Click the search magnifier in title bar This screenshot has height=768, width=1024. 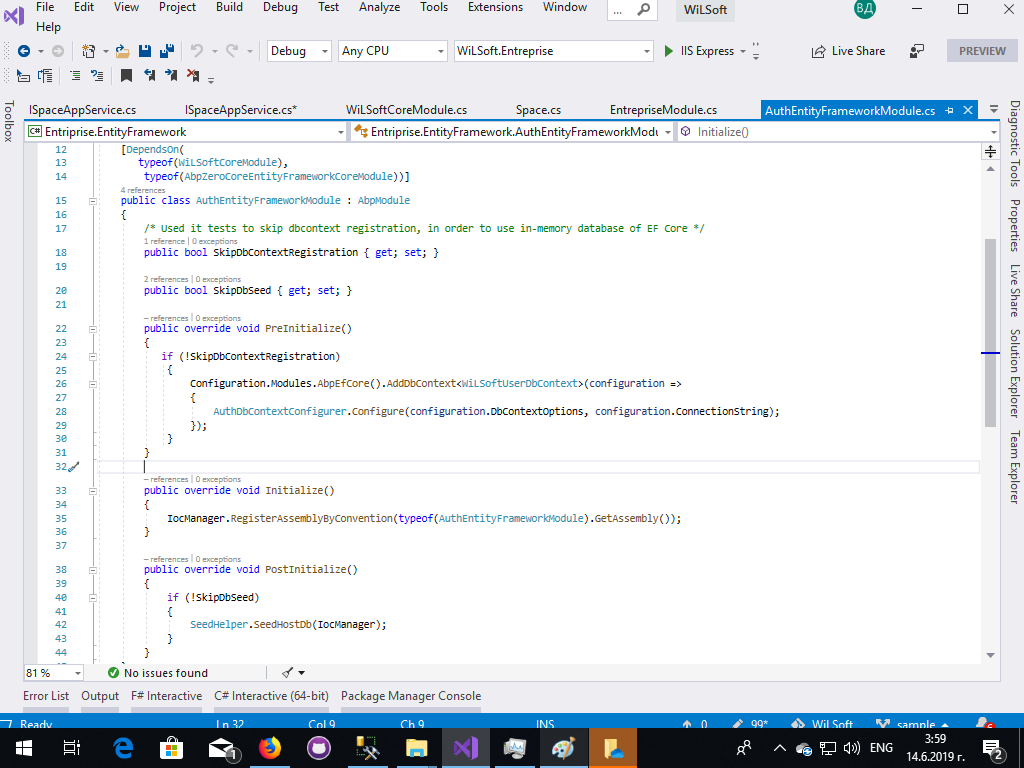pos(644,9)
